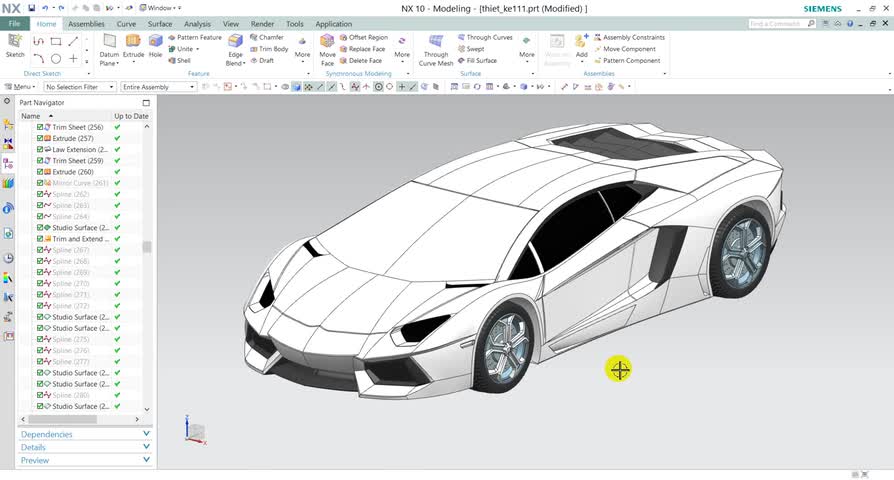Screen dimensions: 894x480
Task: Uncheck the Extrude (257) feature
Action: [x=40, y=138]
